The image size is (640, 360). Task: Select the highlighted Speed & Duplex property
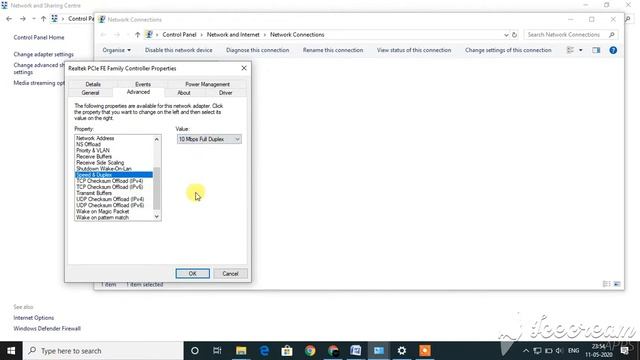[x=114, y=175]
